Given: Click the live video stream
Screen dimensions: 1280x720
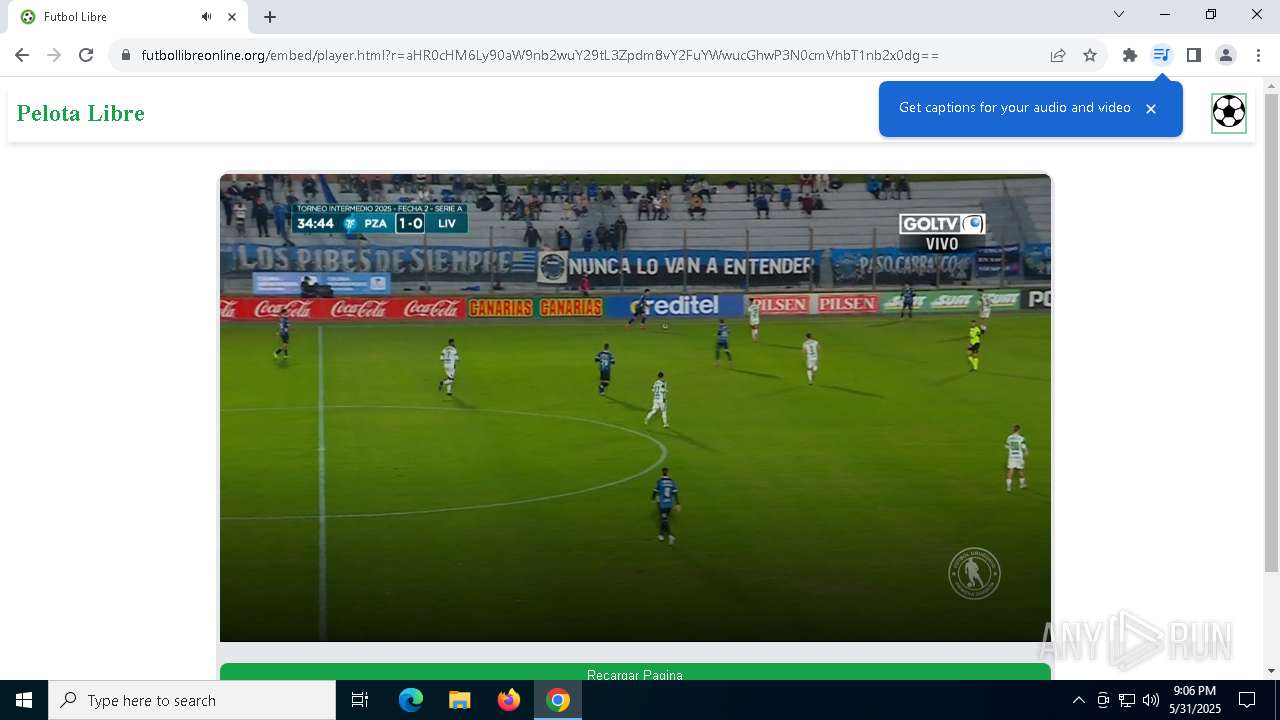Looking at the screenshot, I should (635, 407).
